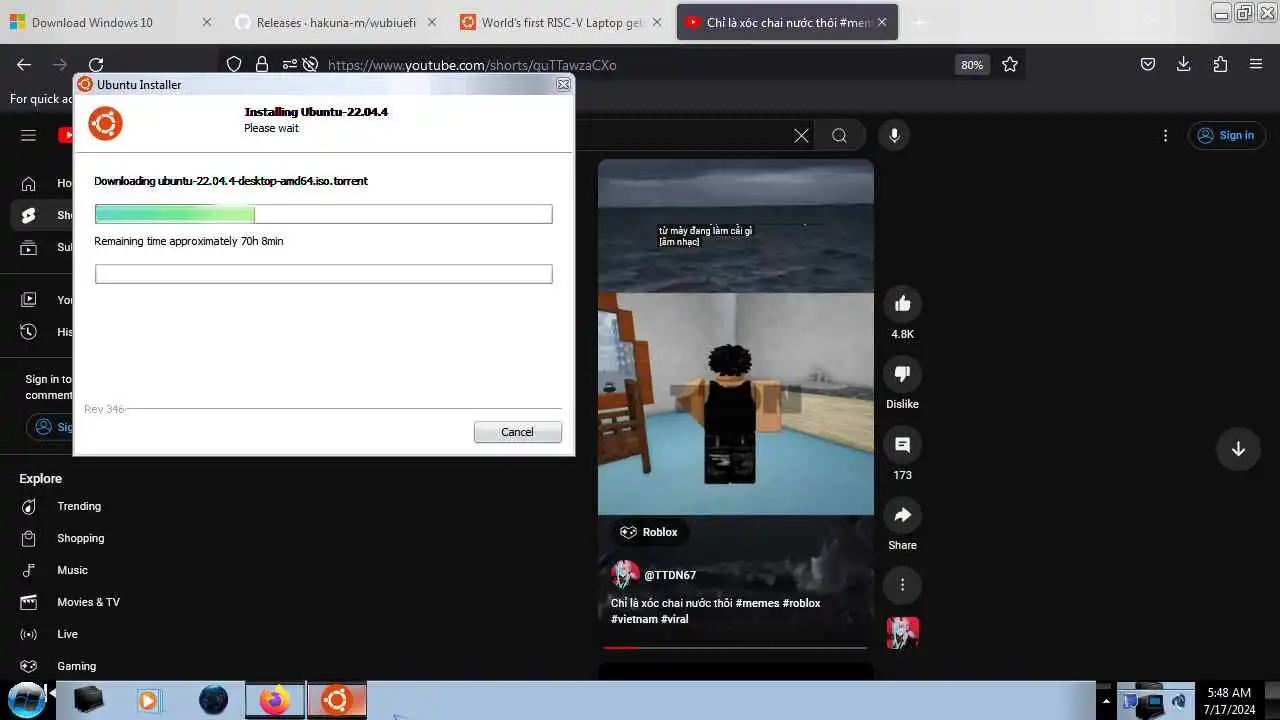Open the Subscriptions sidebar icon
Image resolution: width=1280 pixels, height=720 pixels.
(x=29, y=247)
